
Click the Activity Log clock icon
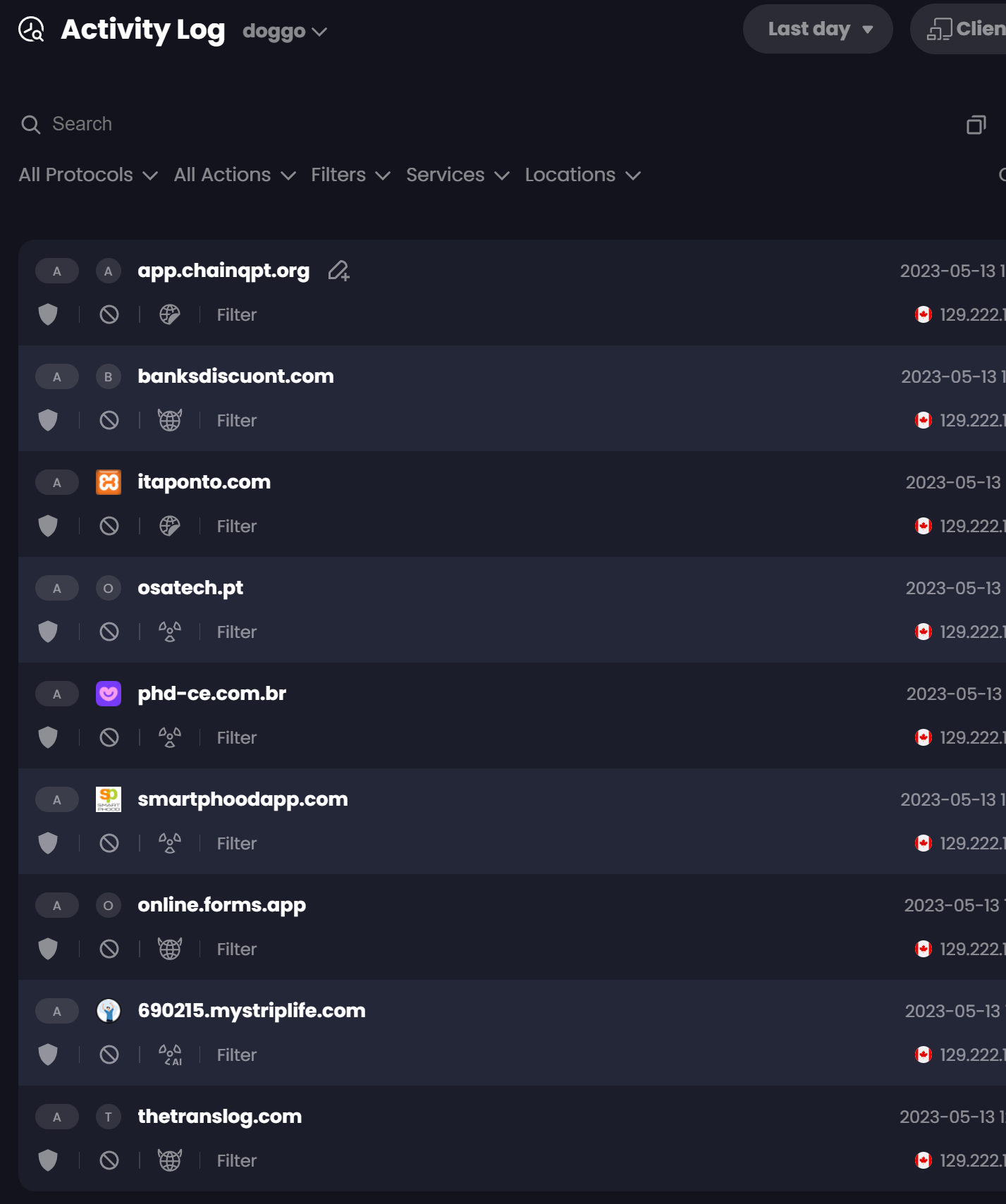coord(32,30)
